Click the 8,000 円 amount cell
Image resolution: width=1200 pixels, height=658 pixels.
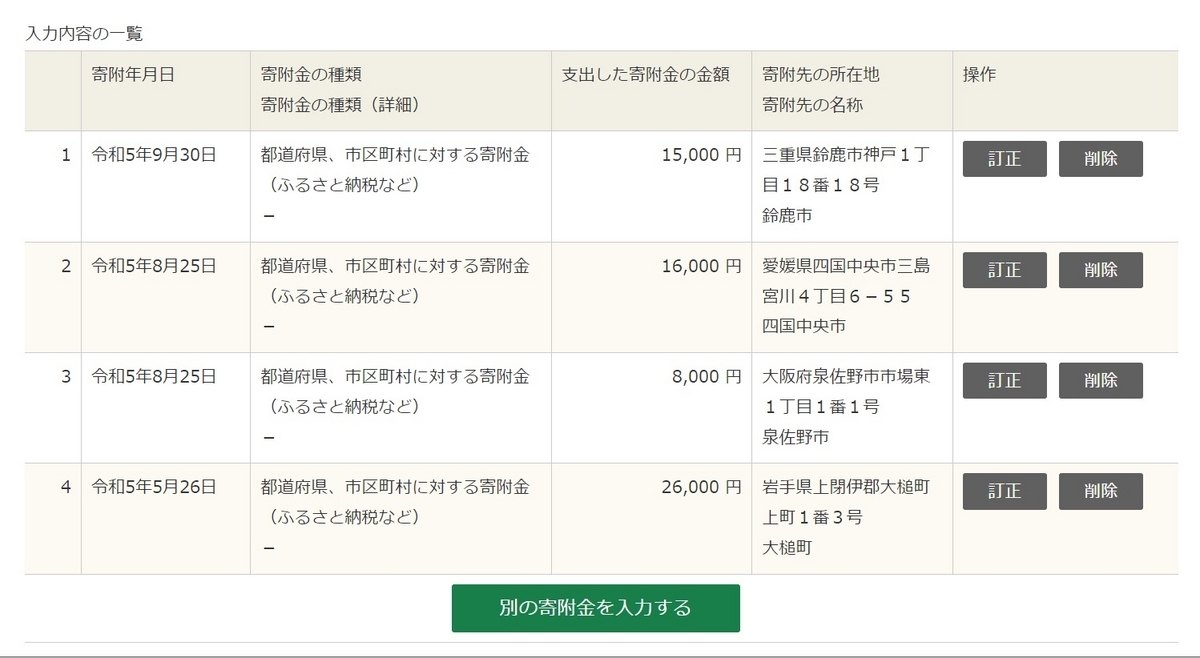[x=651, y=407]
